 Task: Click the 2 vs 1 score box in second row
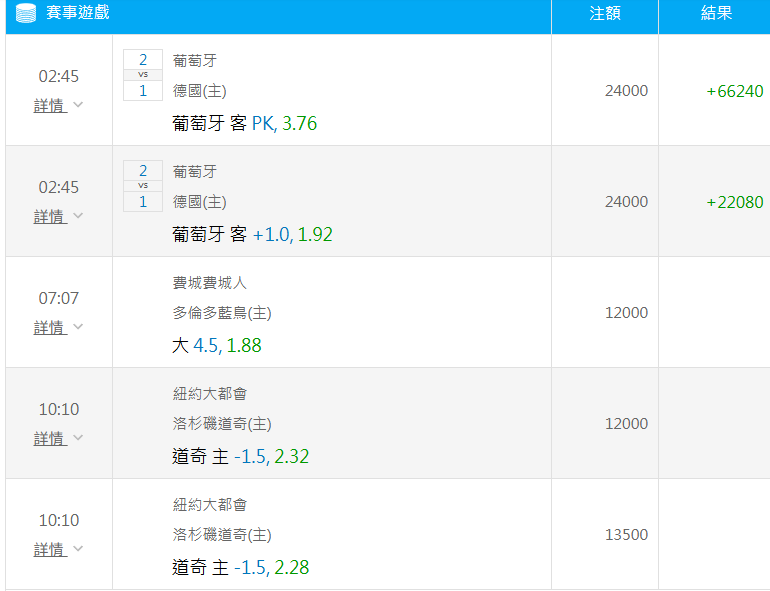point(143,186)
